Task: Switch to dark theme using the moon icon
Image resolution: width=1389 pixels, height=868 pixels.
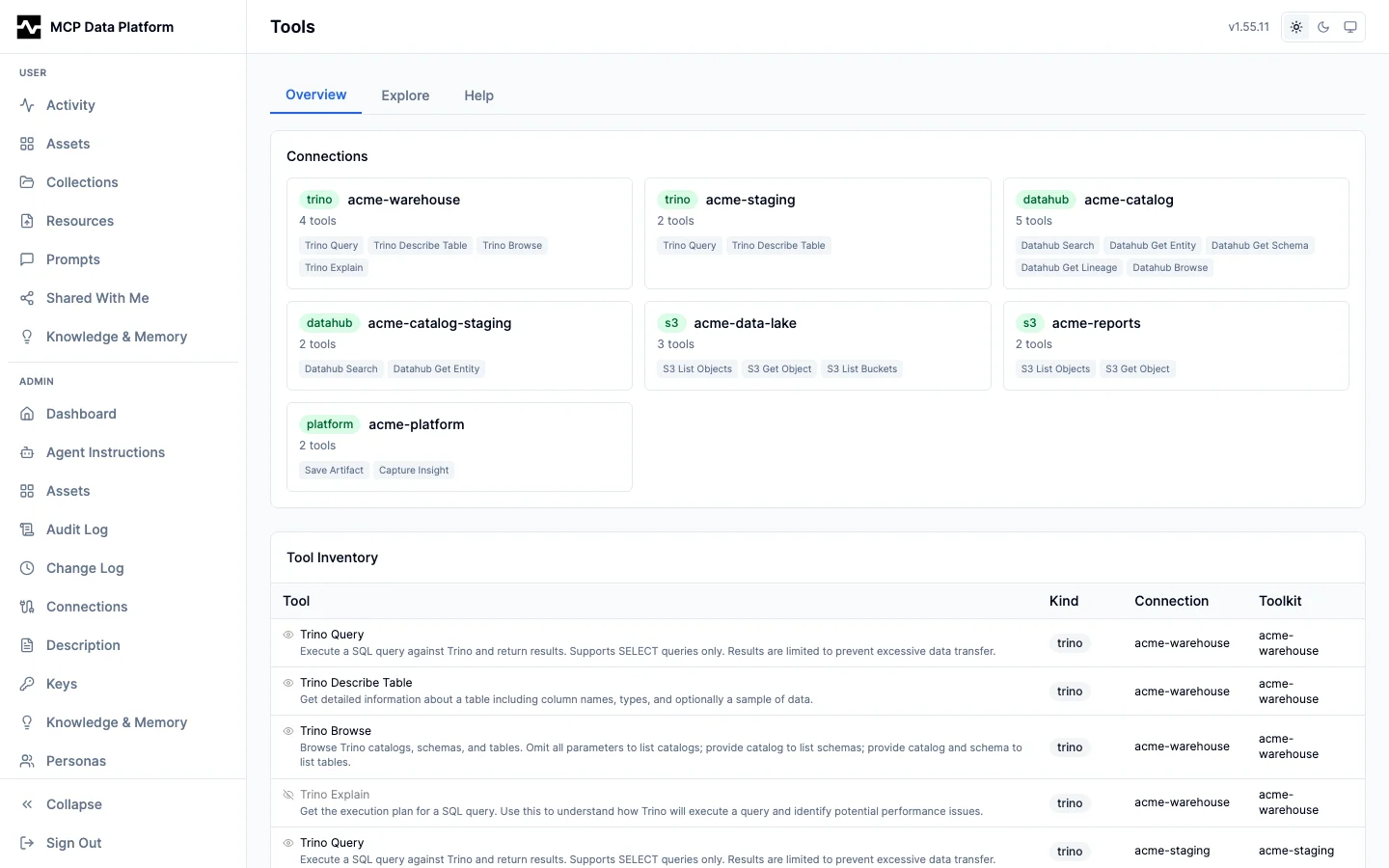Action: coord(1323,27)
